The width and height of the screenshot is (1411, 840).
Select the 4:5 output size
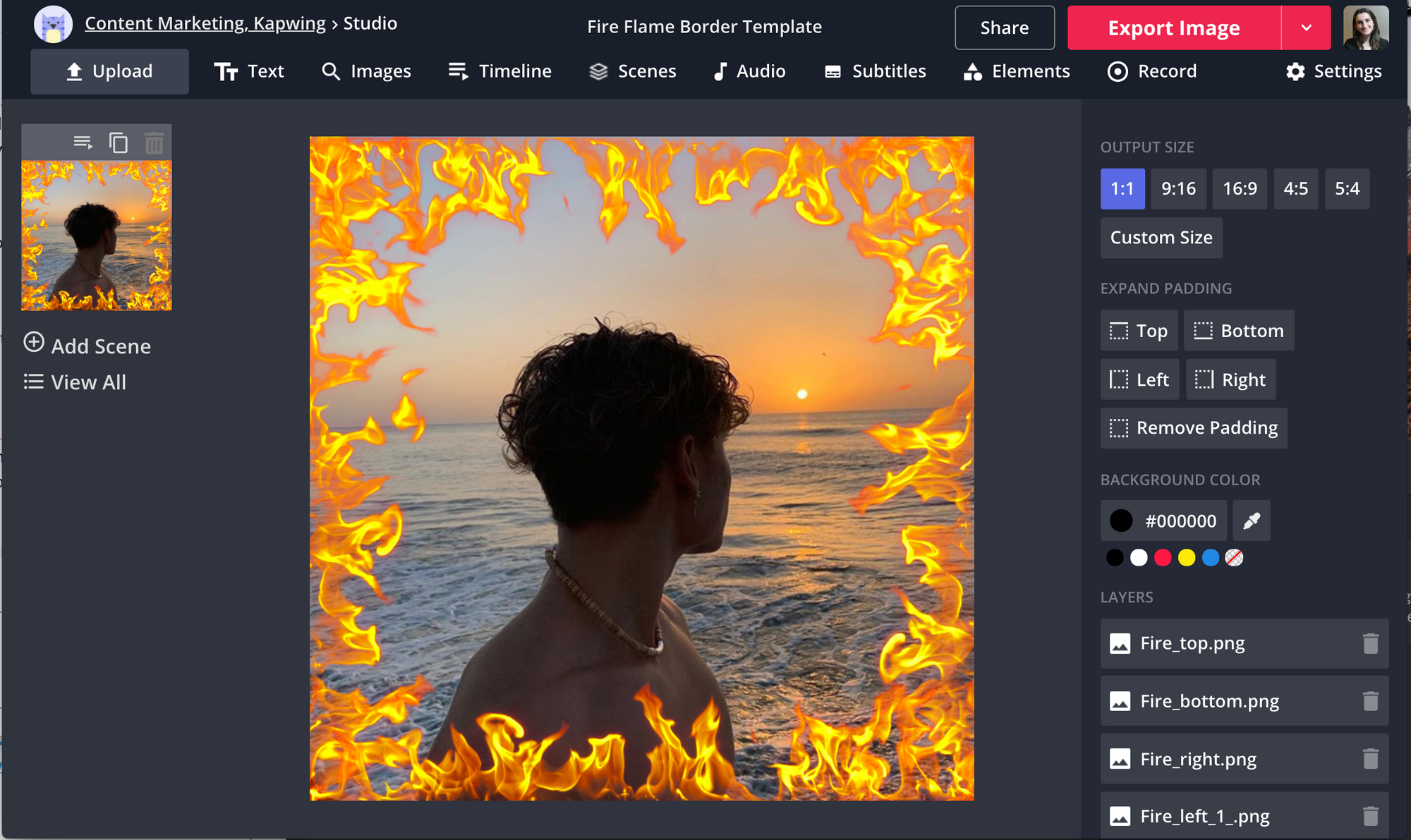(1295, 189)
